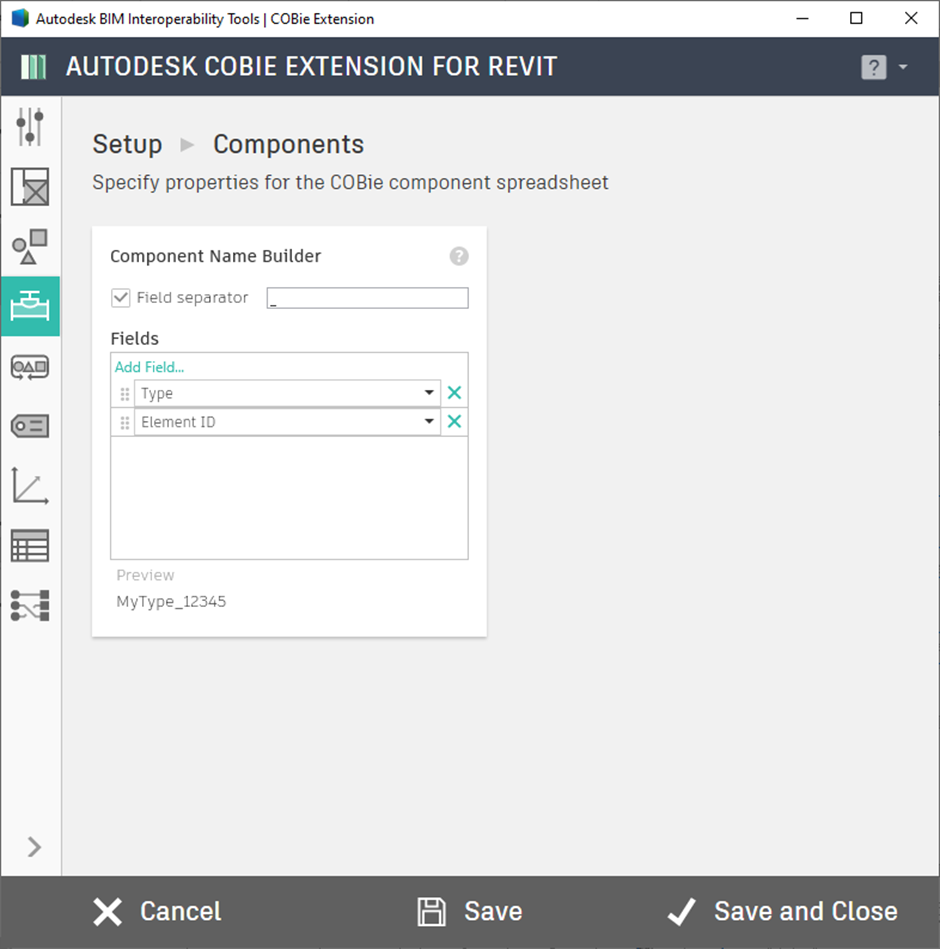Open the header help menu arrow
The width and height of the screenshot is (940, 949).
pyautogui.click(x=903, y=67)
